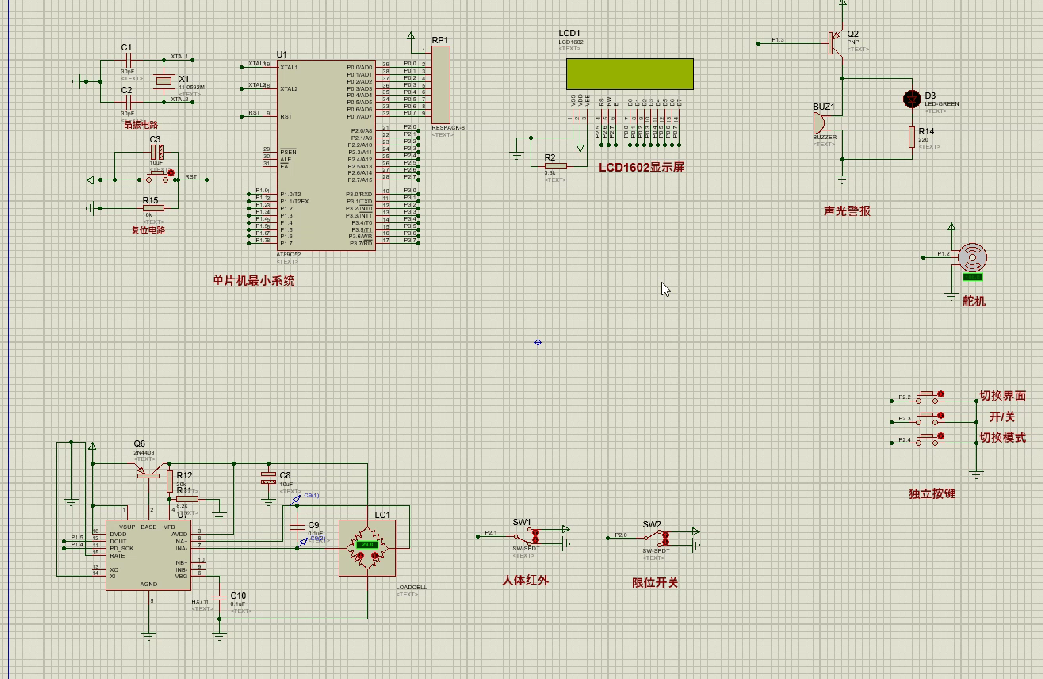The height and width of the screenshot is (679, 1043).
Task: Select the D3 LED component
Action: coord(911,98)
